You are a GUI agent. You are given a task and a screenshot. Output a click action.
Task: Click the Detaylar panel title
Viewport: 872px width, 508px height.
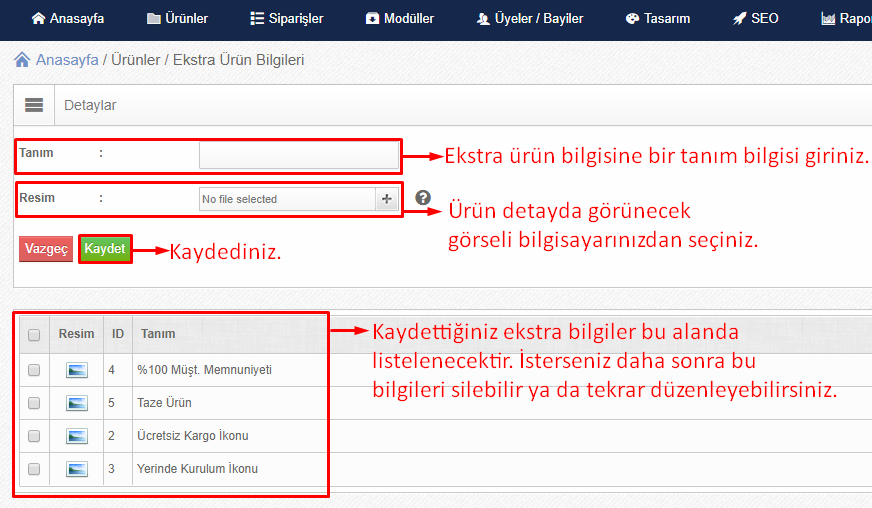click(90, 105)
